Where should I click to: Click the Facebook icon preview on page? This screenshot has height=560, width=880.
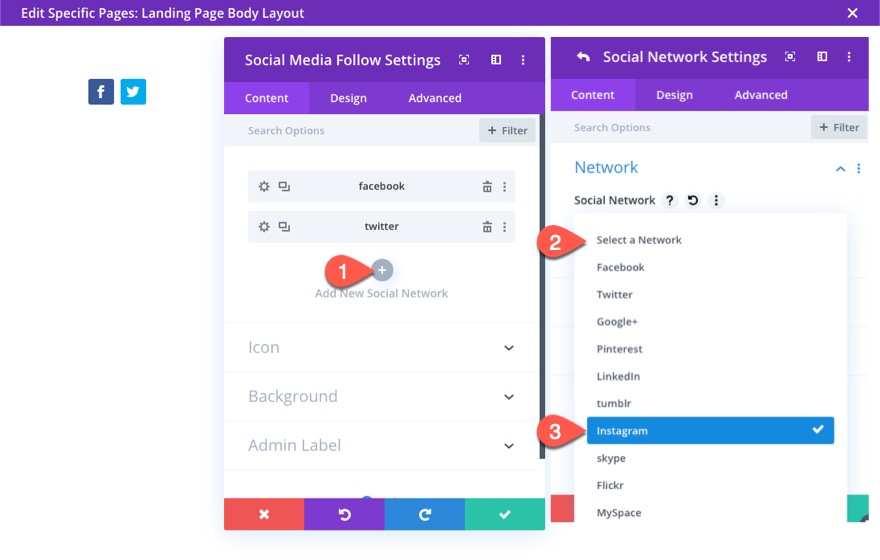[x=101, y=92]
